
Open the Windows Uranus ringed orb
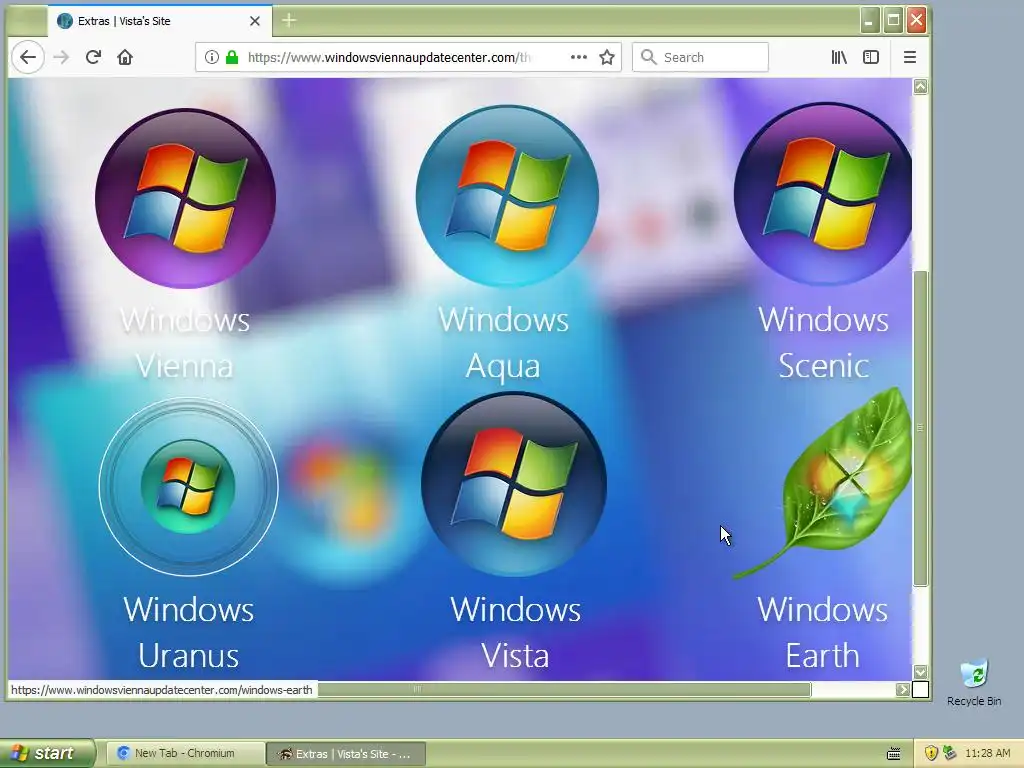pos(189,487)
